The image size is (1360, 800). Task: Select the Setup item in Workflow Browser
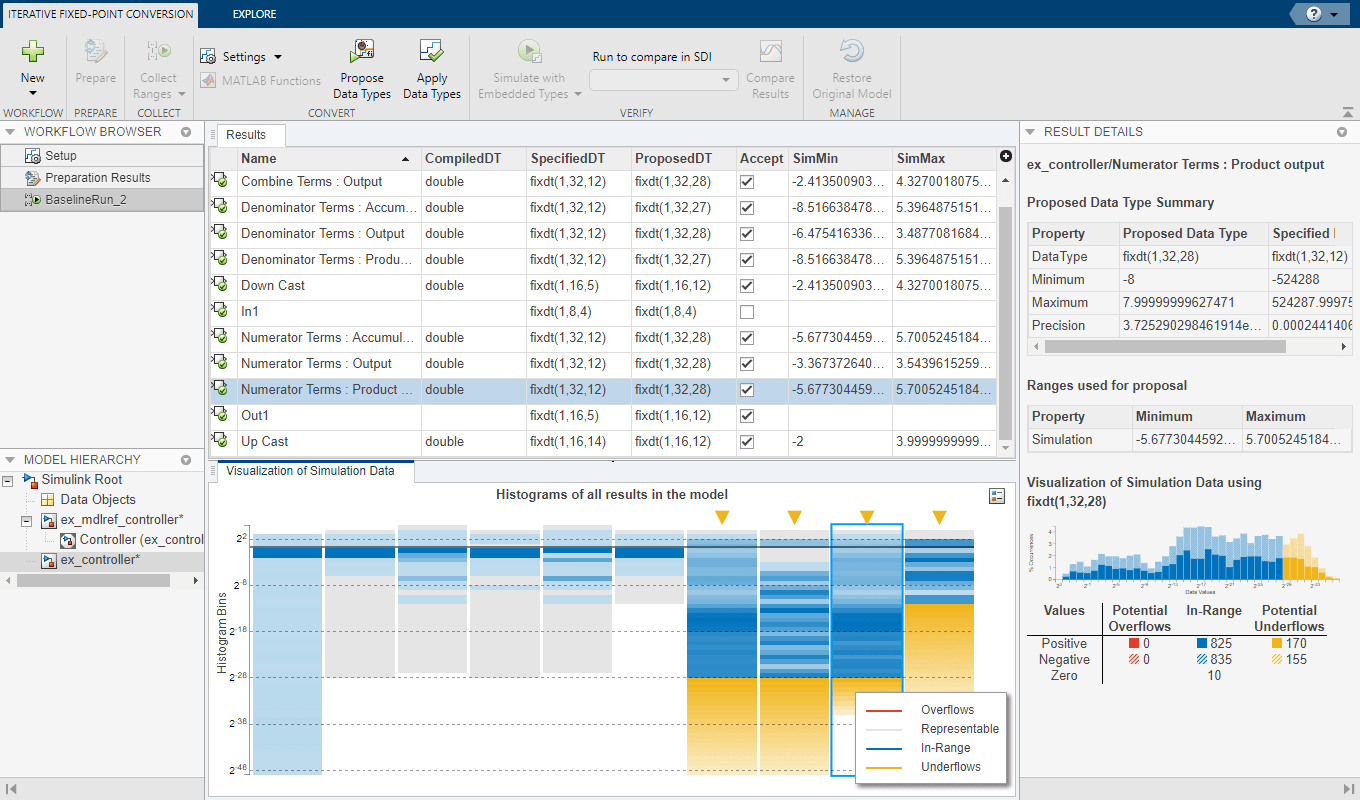tap(60, 156)
